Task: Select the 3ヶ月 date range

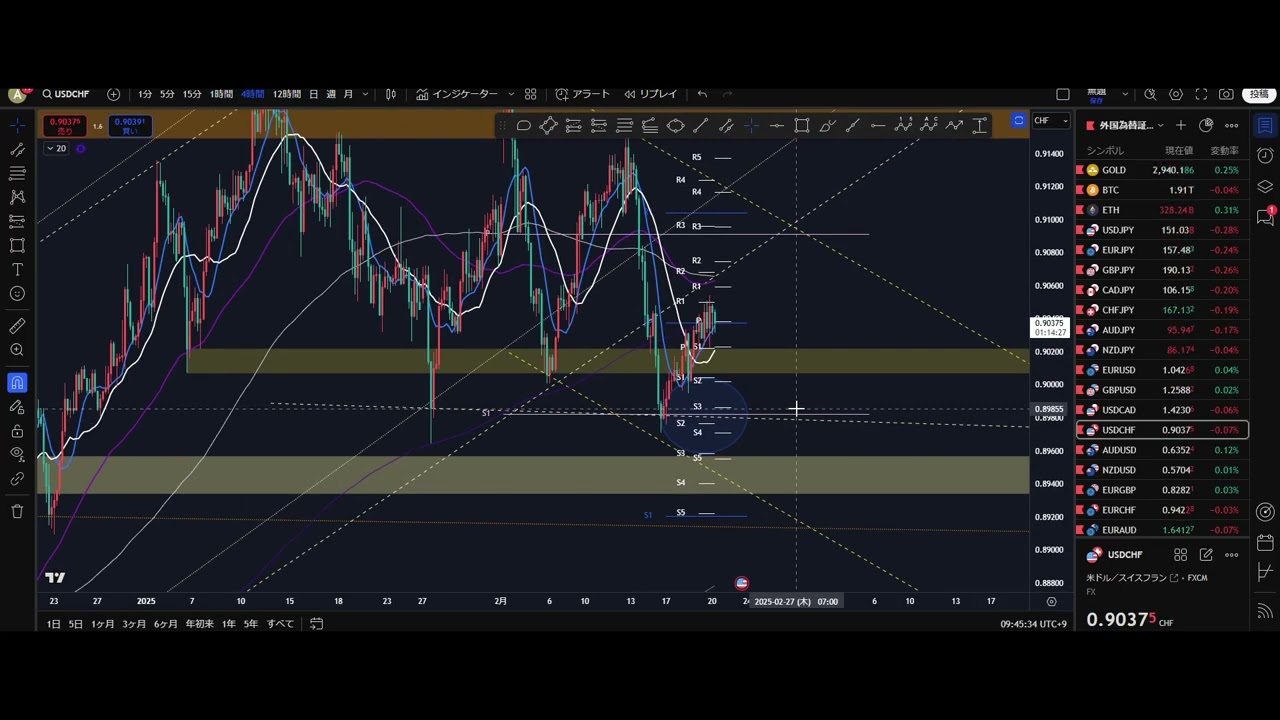Action: [x=134, y=624]
